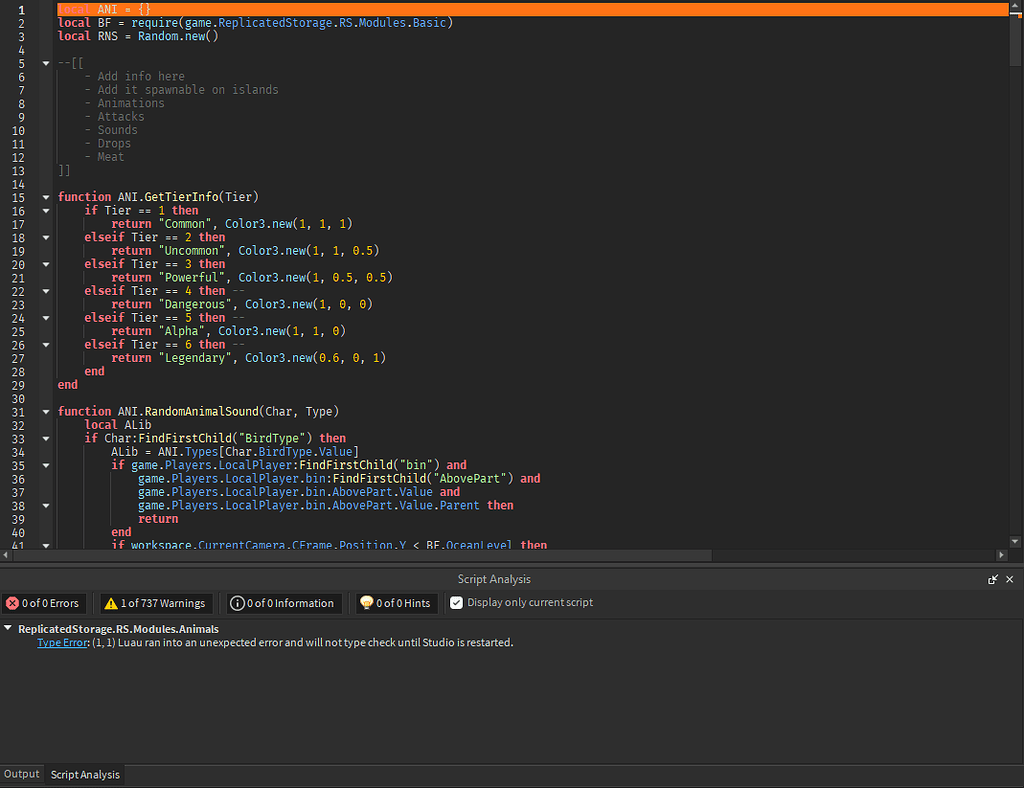Viewport: 1024px width, 788px height.
Task: Click the yellow warning triangle icon
Action: pyautogui.click(x=112, y=603)
